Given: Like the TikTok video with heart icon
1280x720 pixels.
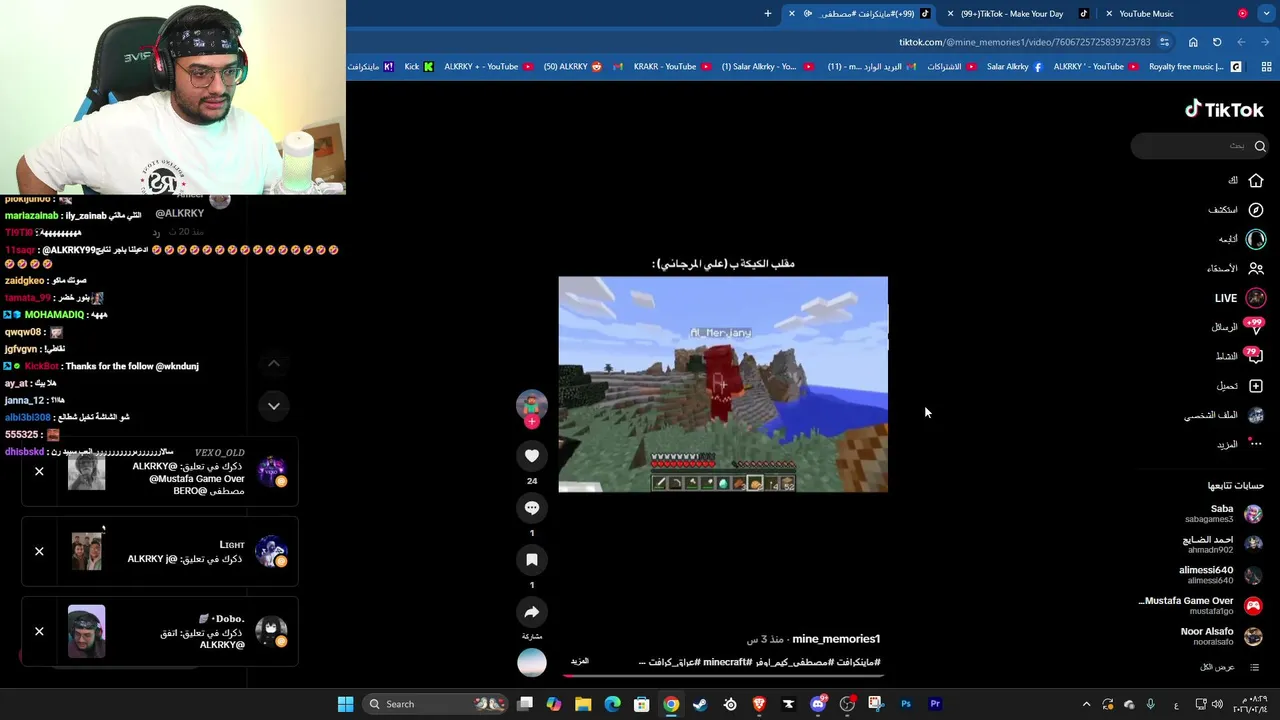Looking at the screenshot, I should tap(532, 456).
